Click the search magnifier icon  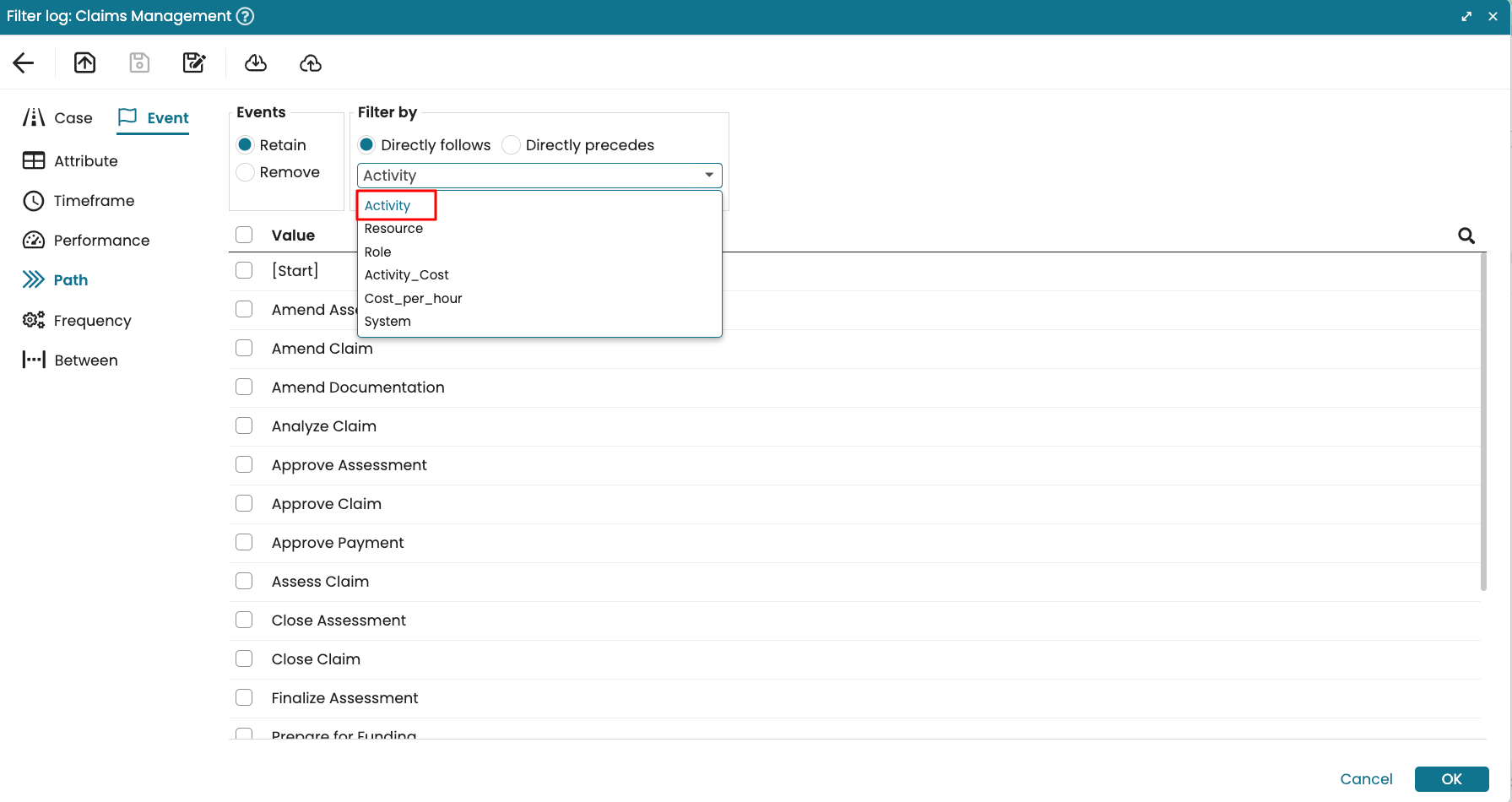pyautogui.click(x=1466, y=236)
